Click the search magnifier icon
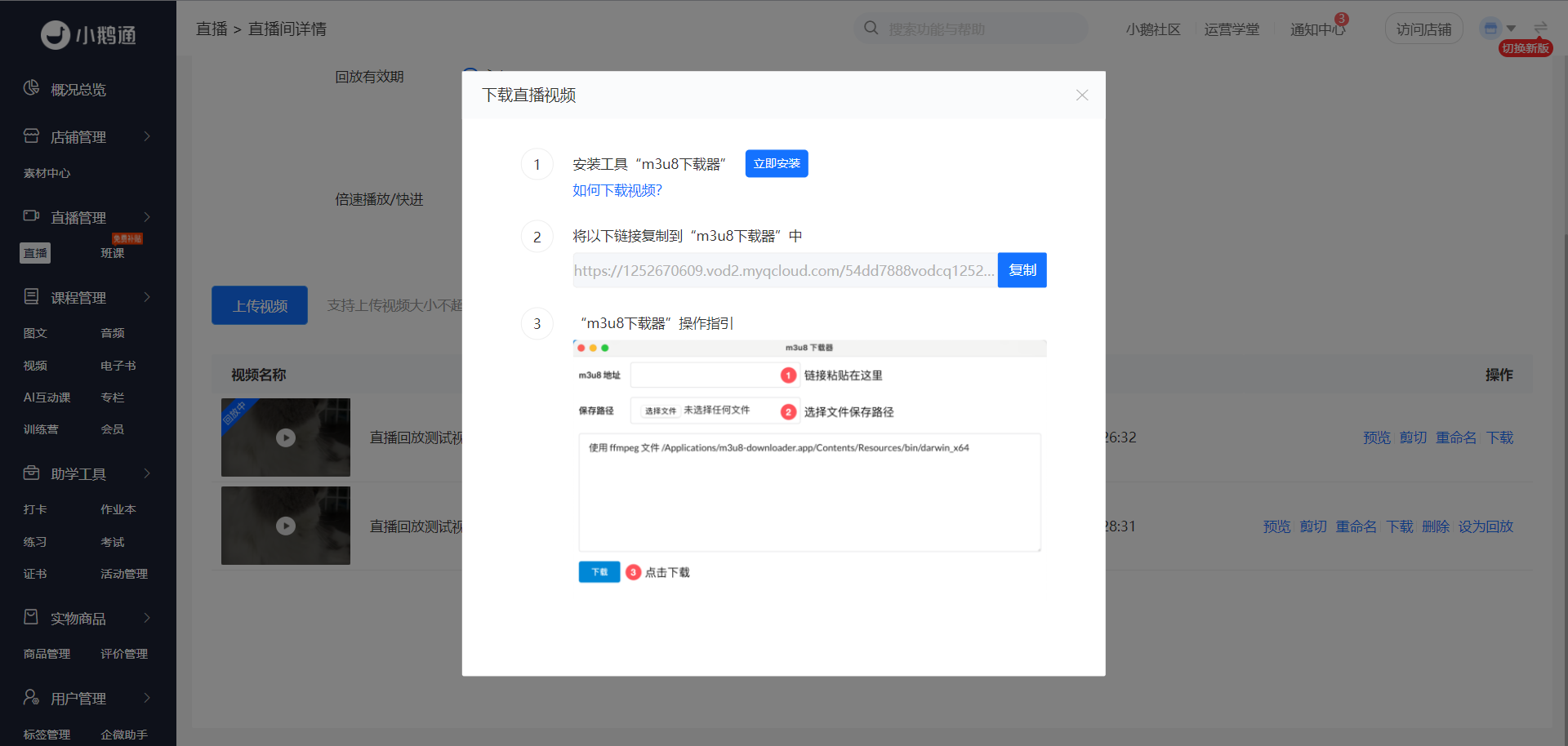The image size is (1568, 746). coord(871,28)
